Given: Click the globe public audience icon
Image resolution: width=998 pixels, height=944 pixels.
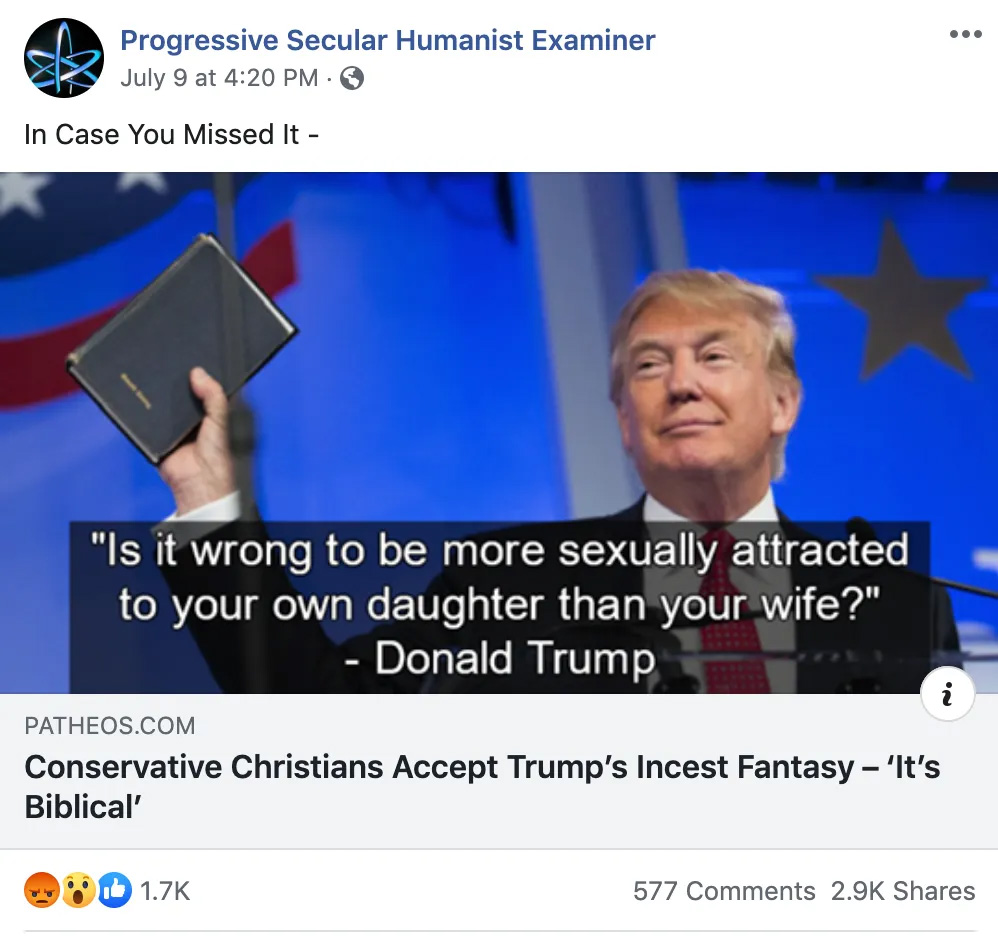Looking at the screenshot, I should tap(352, 78).
